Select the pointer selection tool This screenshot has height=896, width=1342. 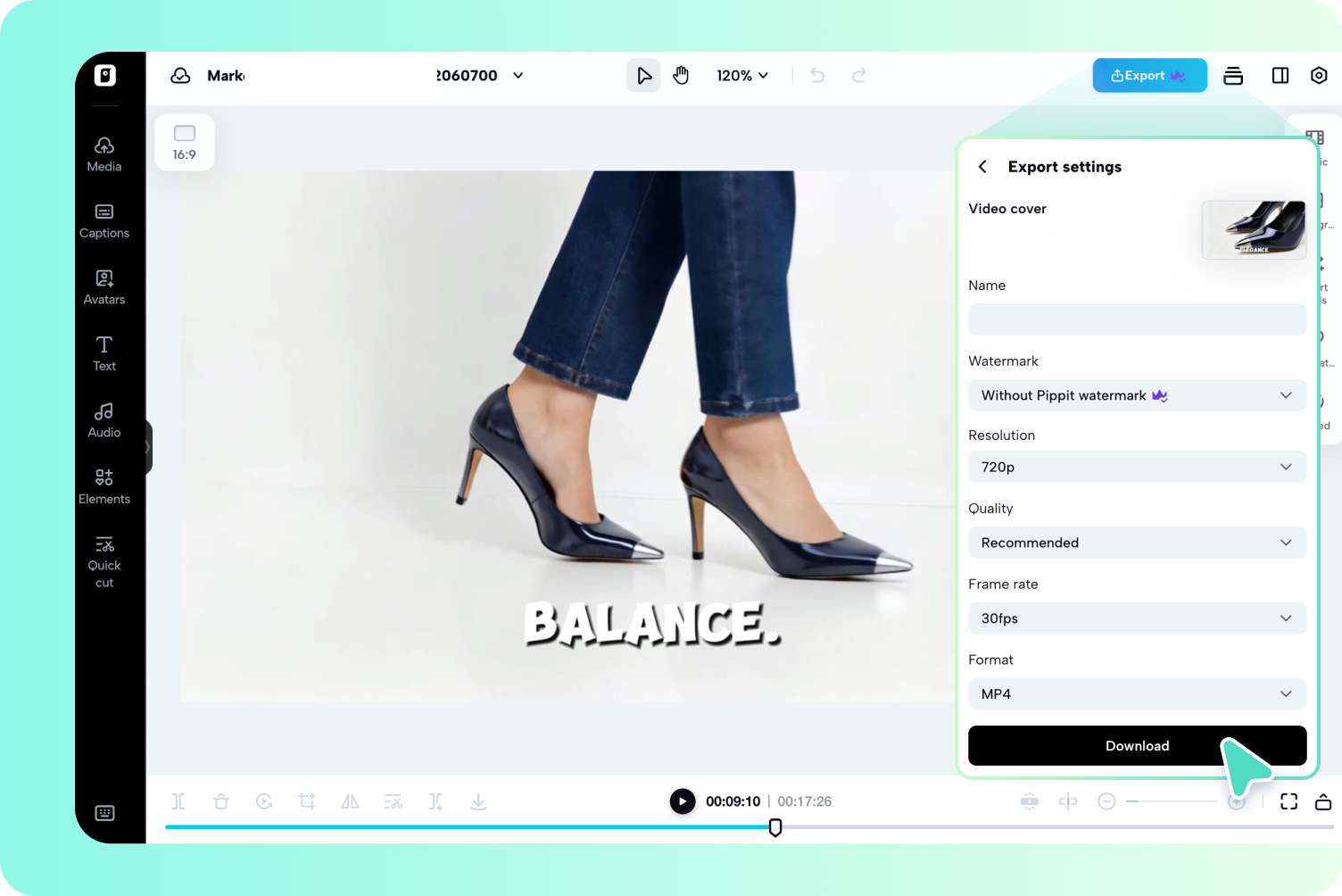(x=643, y=76)
